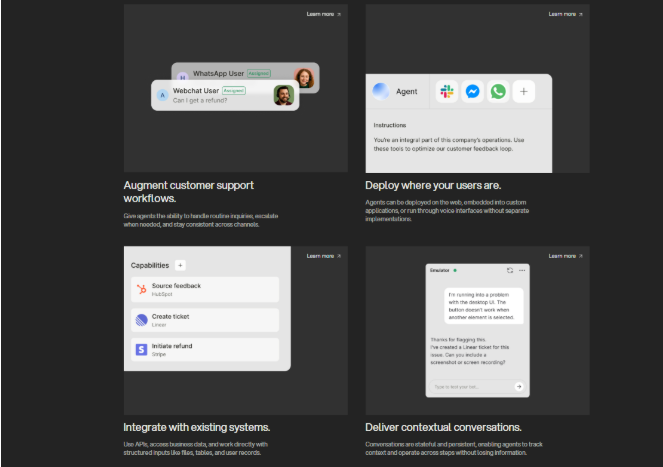
Task: Click the HubSpot icon beside Source feedback
Action: coord(141,289)
